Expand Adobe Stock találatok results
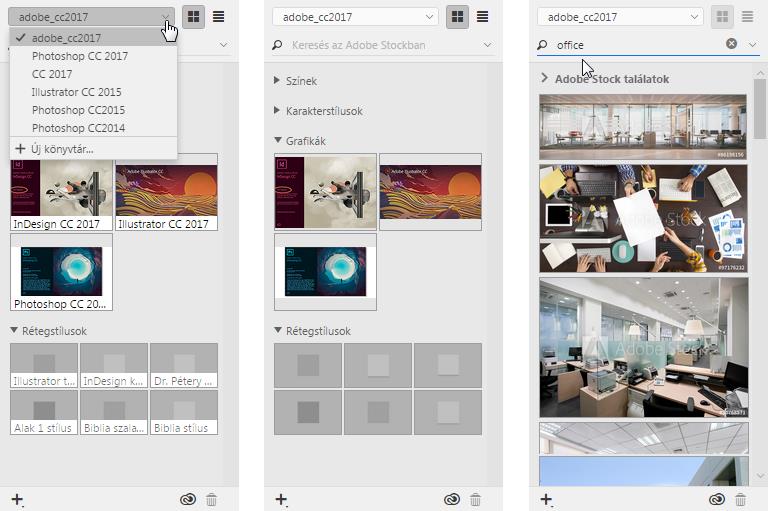The image size is (768, 511). 545,78
